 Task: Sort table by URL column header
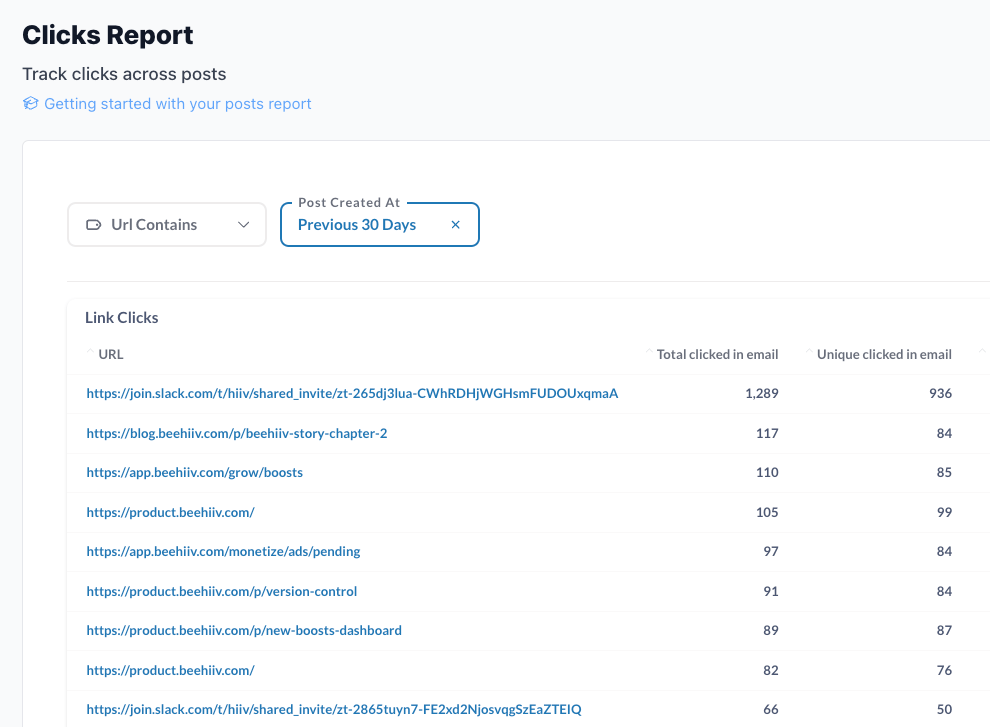pyautogui.click(x=110, y=354)
